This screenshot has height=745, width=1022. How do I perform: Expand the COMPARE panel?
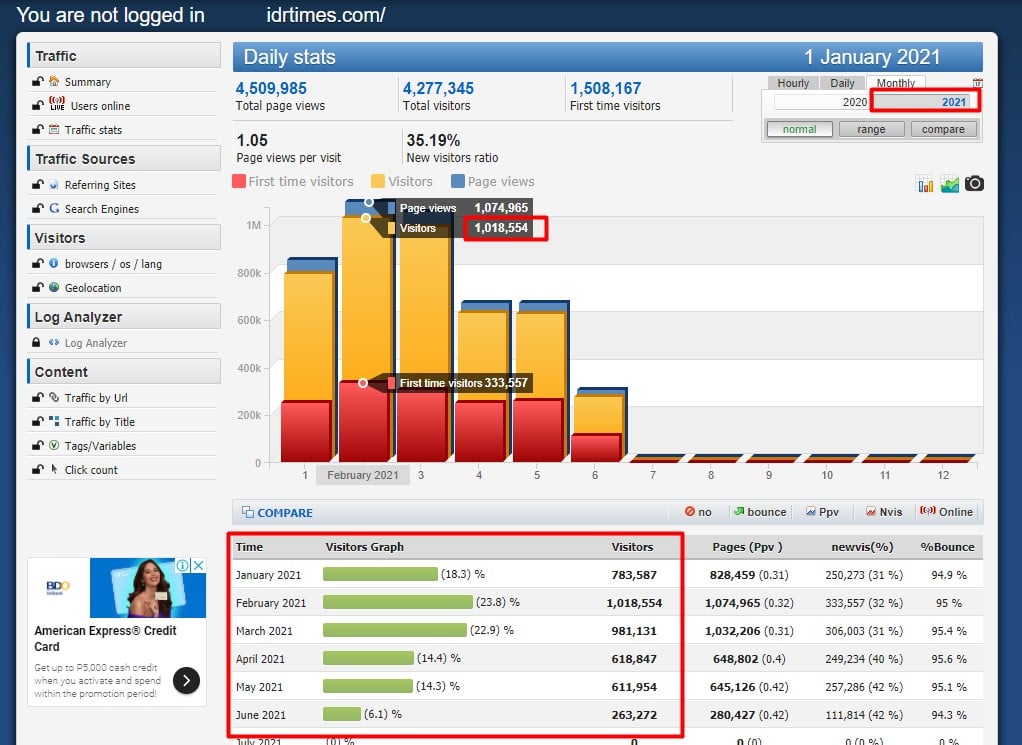277,513
